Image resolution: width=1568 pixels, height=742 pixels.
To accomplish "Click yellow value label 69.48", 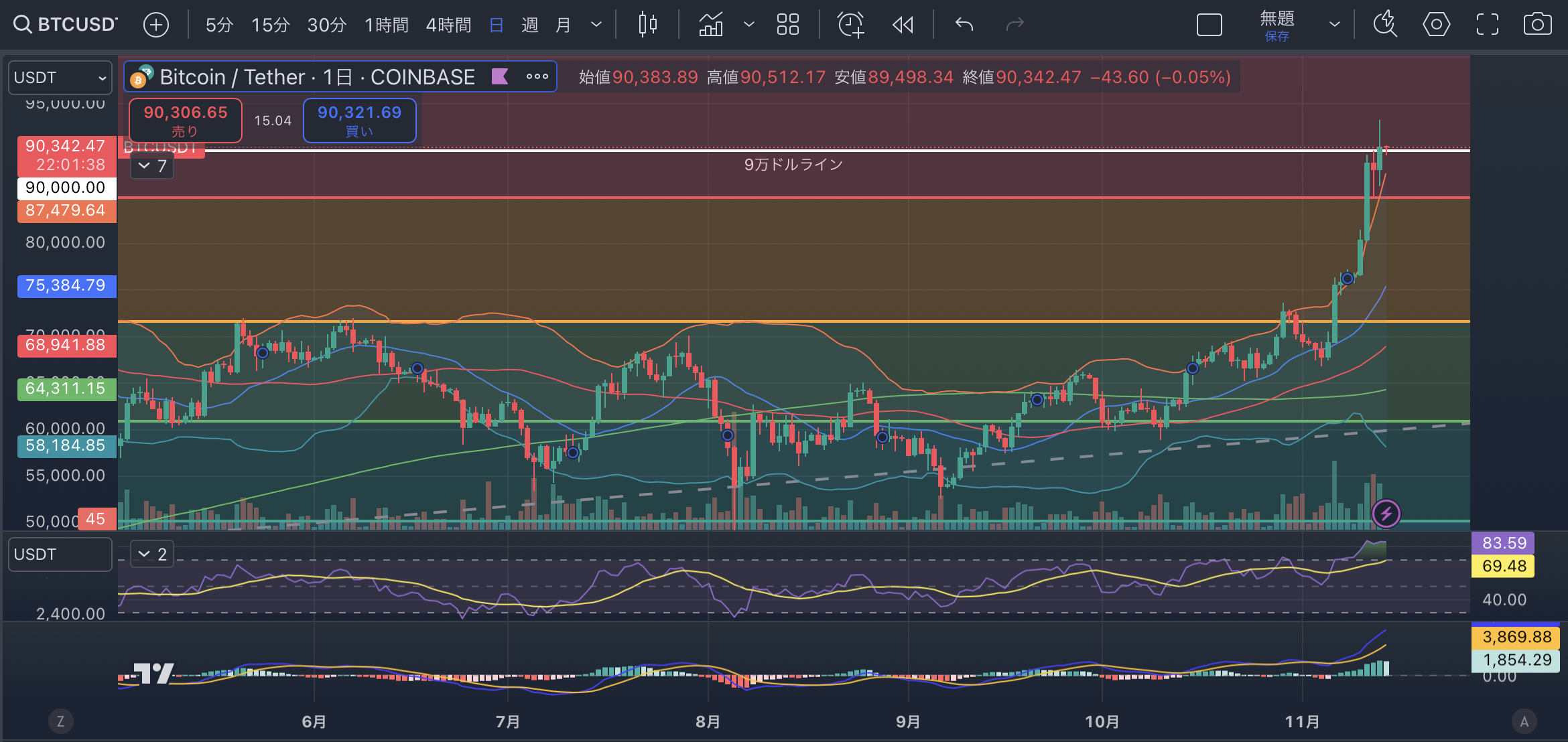I will [x=1504, y=566].
